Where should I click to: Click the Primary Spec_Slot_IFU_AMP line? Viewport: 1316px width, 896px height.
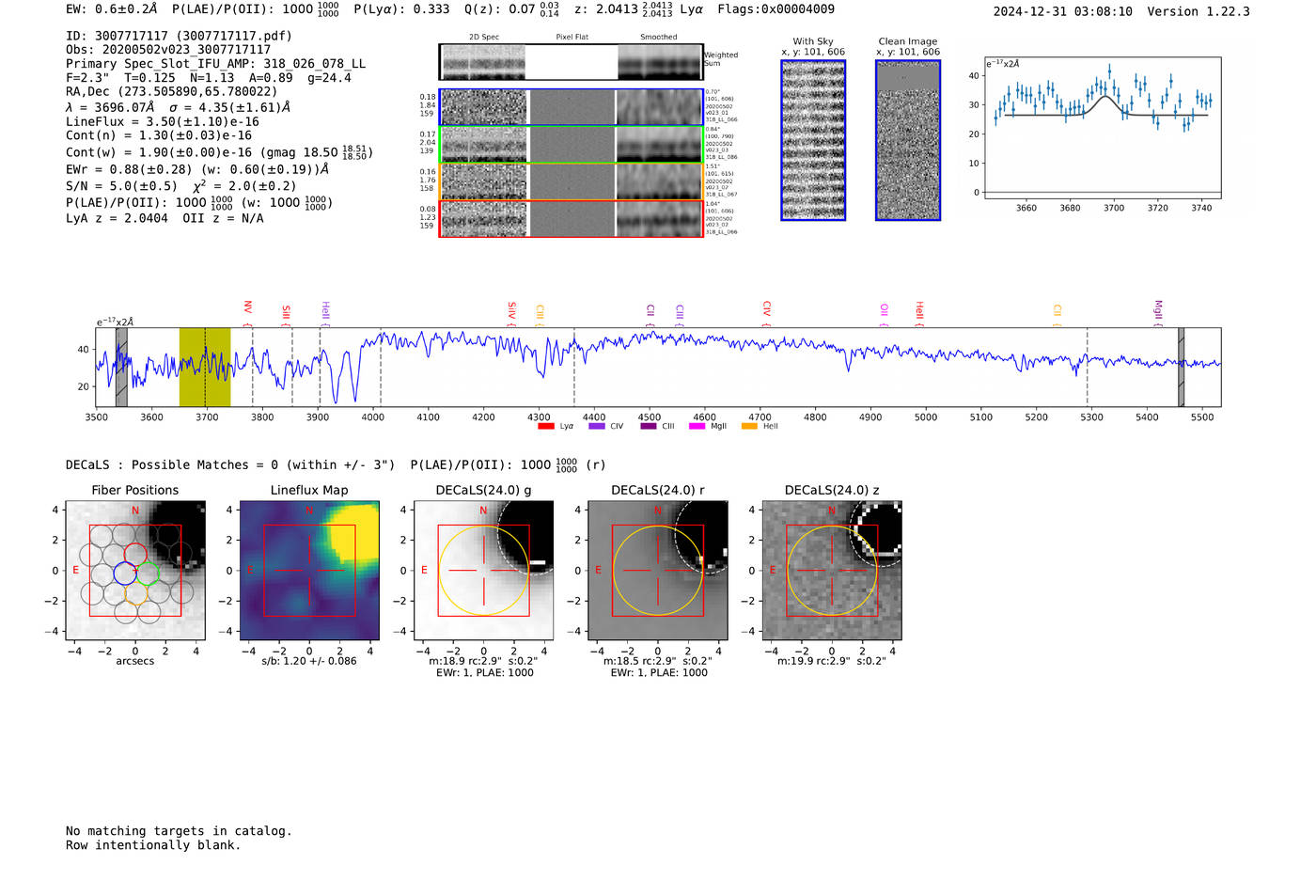tap(215, 64)
